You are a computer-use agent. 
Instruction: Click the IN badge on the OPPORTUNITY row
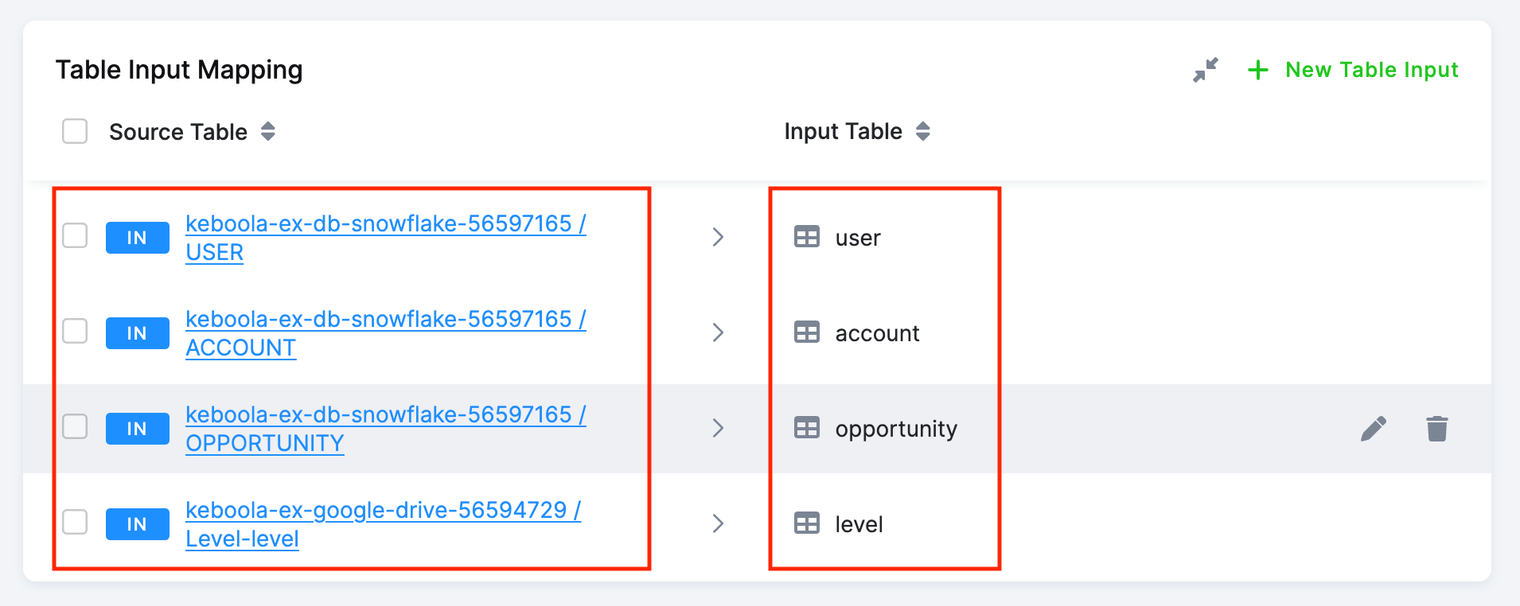tap(138, 429)
